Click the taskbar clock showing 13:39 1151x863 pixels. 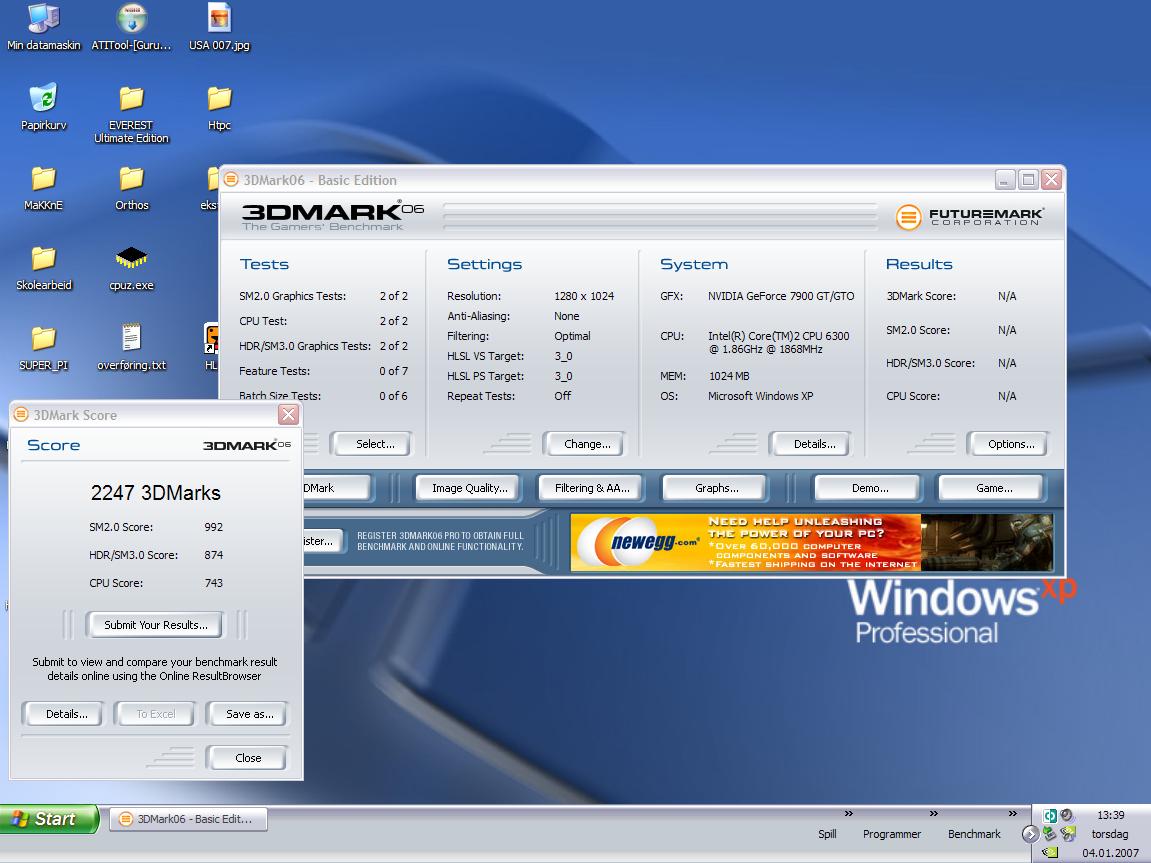click(1111, 815)
